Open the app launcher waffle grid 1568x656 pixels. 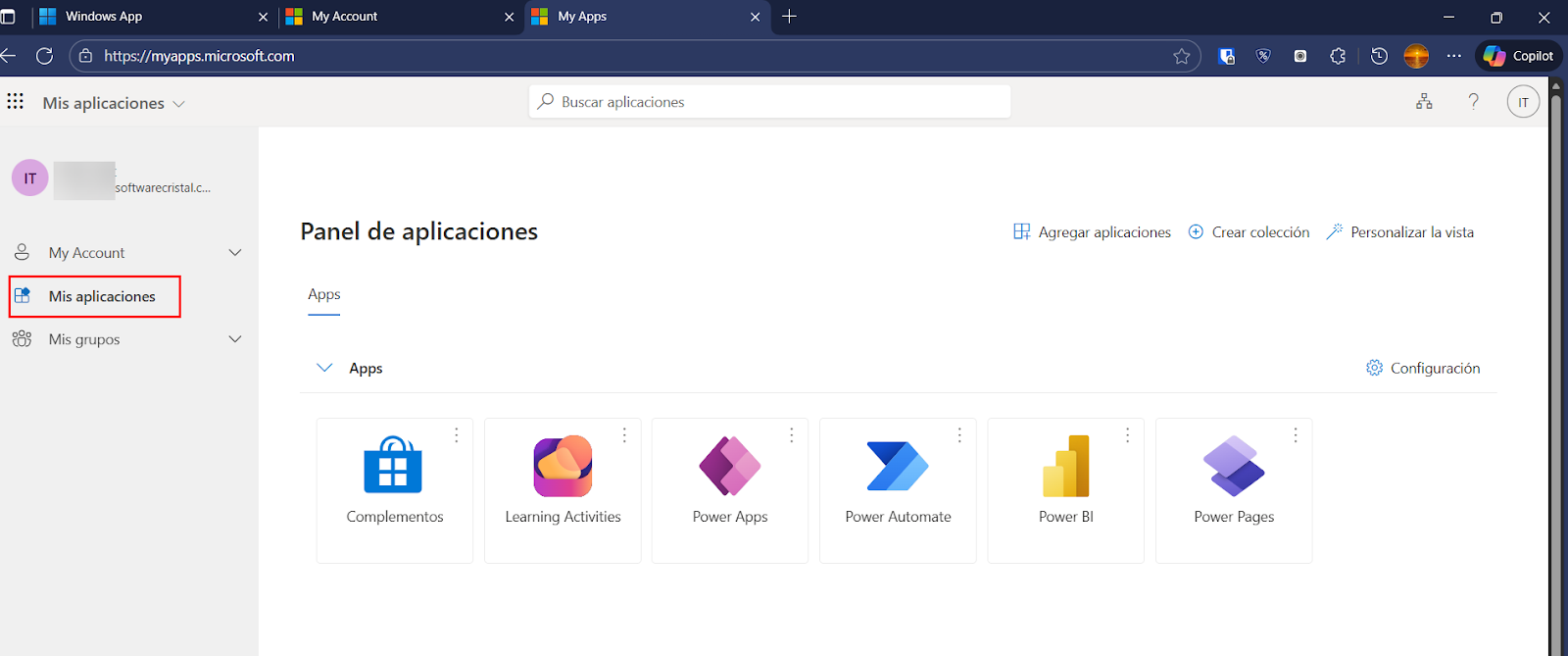click(16, 101)
